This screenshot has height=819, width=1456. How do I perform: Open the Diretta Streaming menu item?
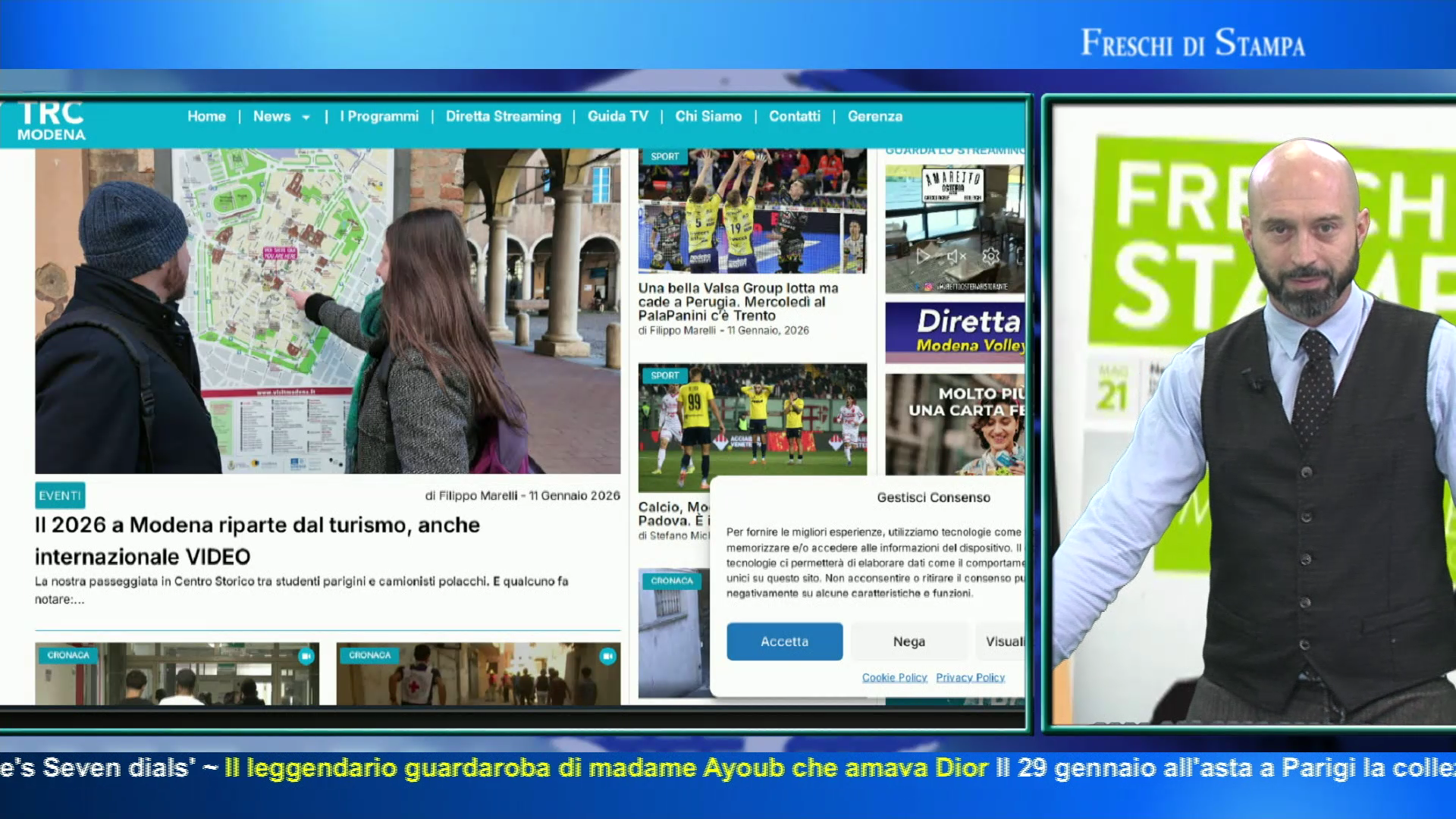tap(503, 116)
